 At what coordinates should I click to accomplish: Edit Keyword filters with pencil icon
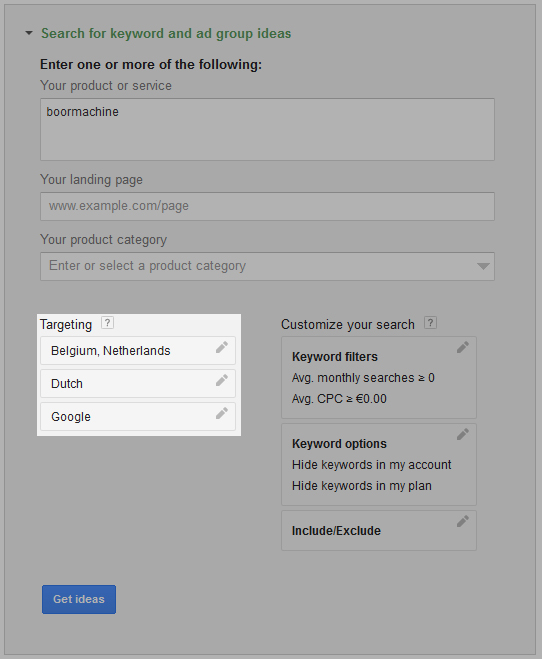pos(463,347)
